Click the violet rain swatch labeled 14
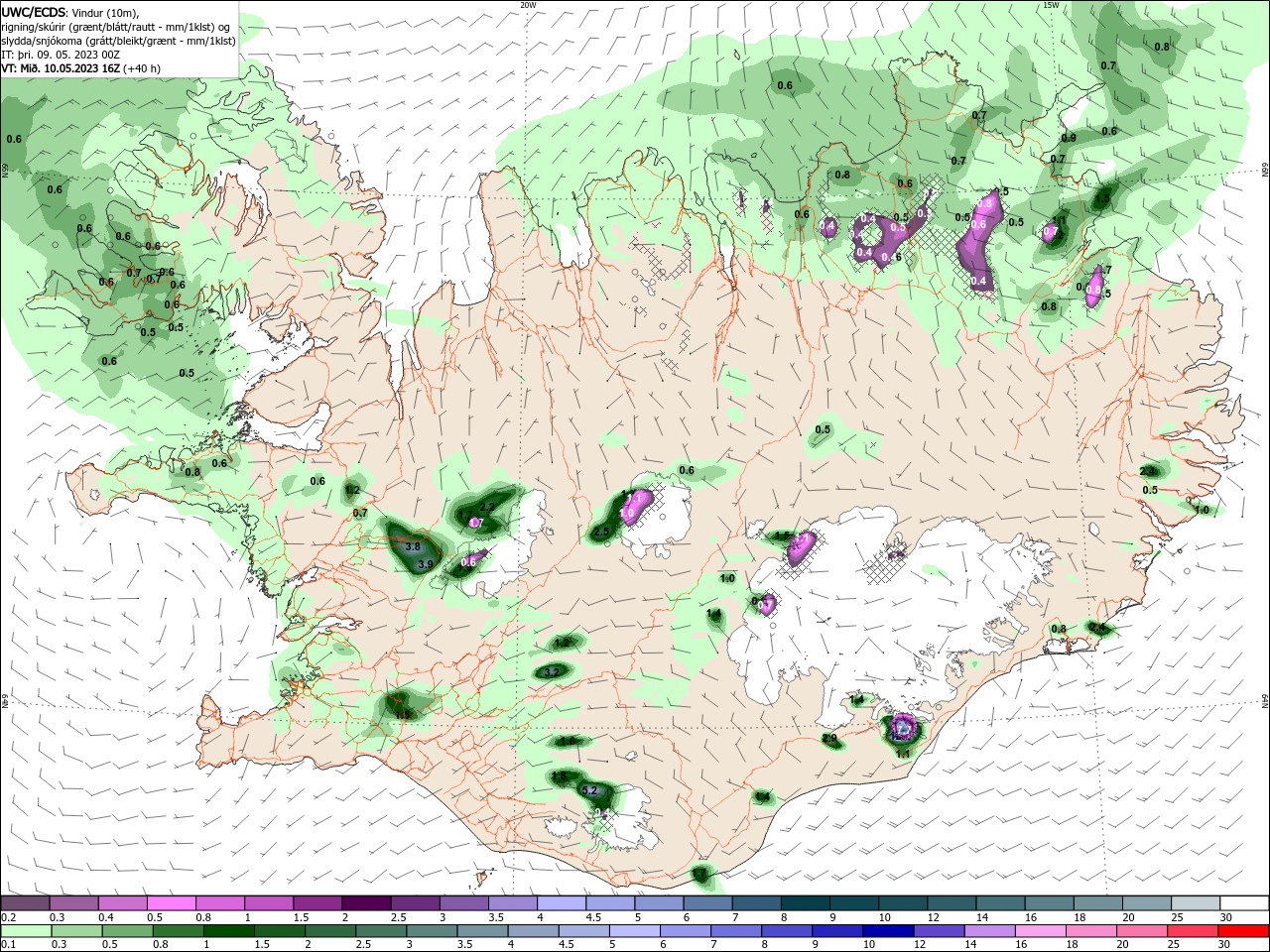1270x952 pixels. (x=990, y=931)
